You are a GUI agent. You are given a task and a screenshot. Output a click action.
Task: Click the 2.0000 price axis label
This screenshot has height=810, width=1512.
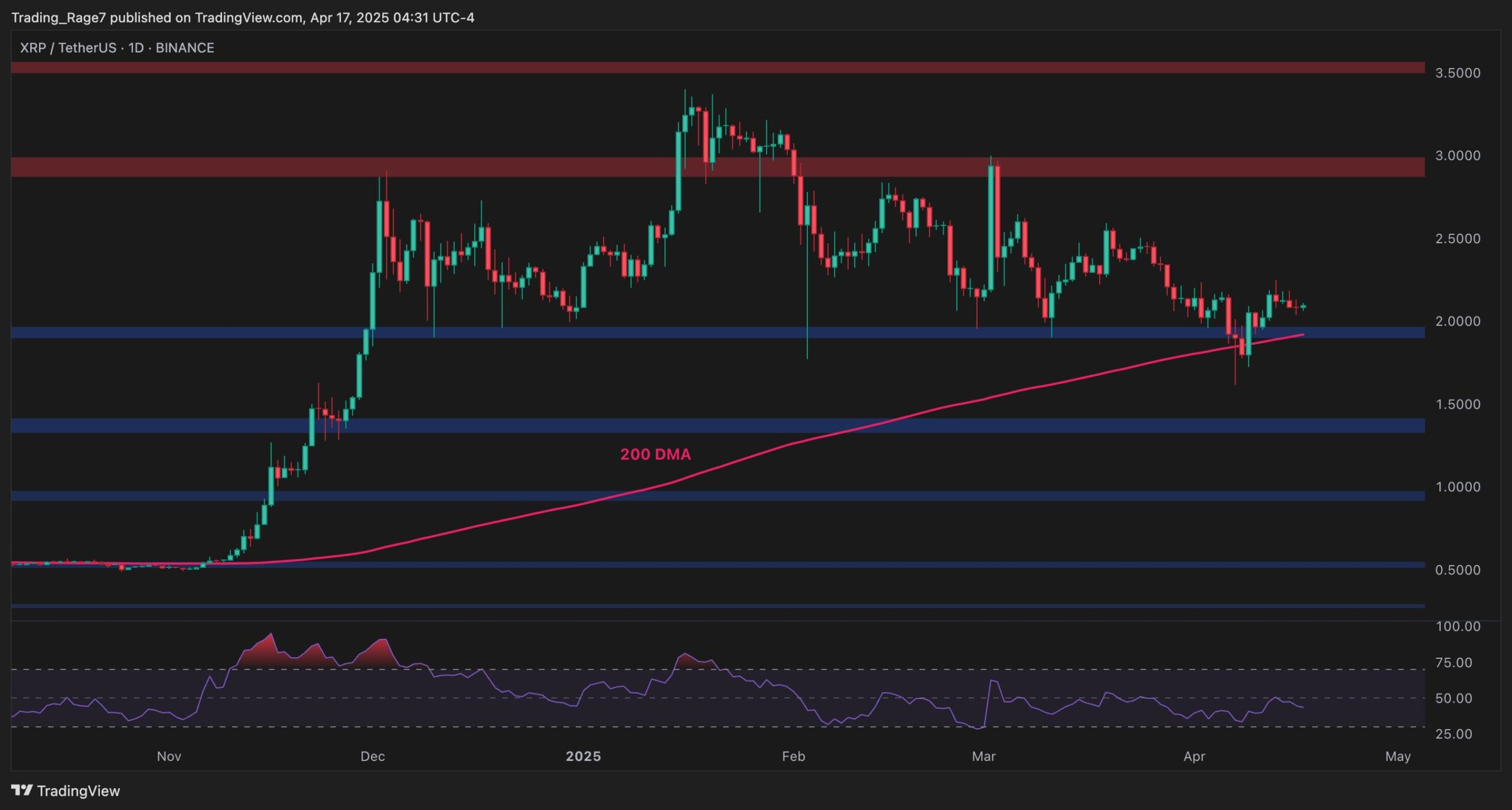[x=1458, y=321]
